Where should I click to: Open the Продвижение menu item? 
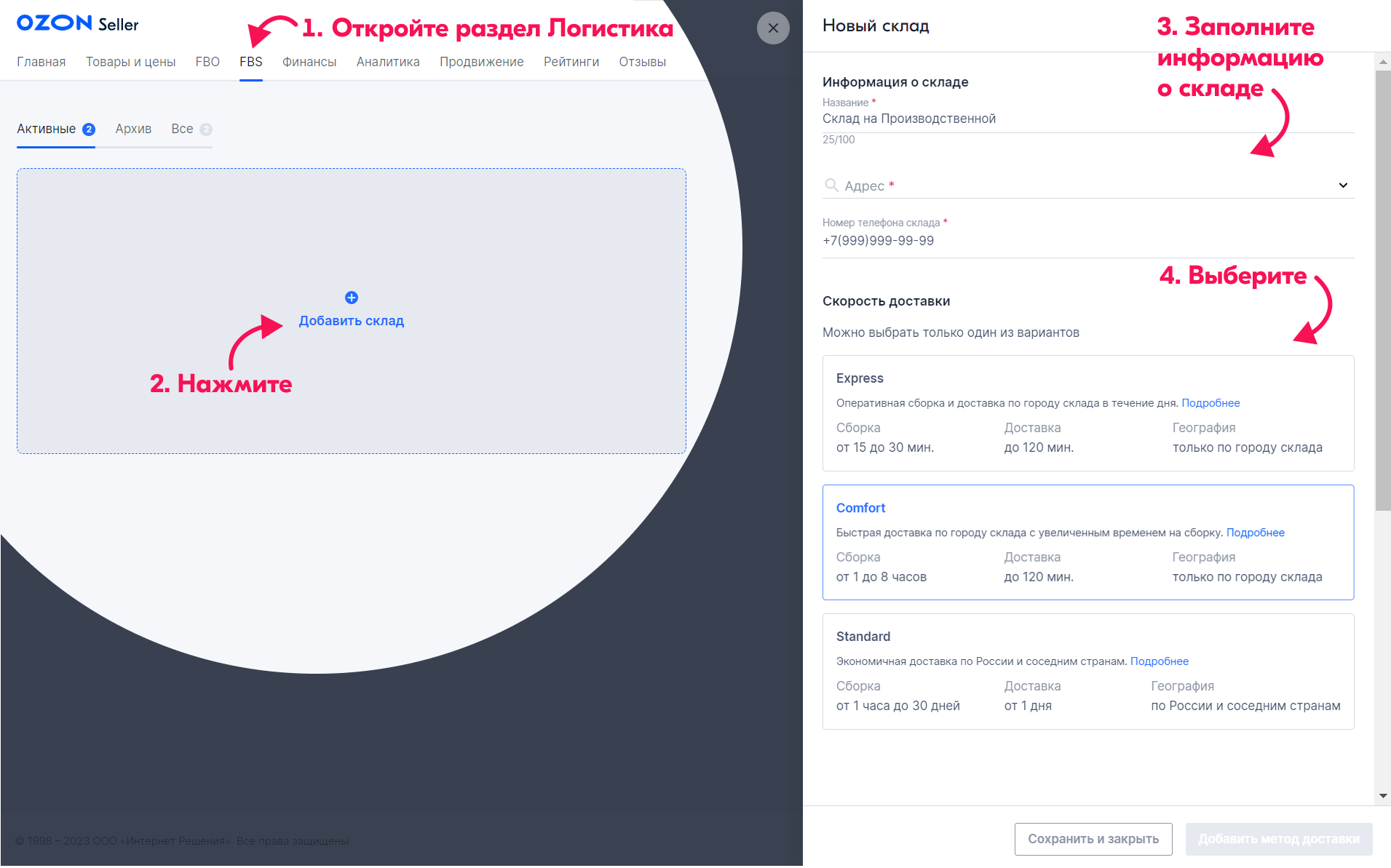pos(482,62)
